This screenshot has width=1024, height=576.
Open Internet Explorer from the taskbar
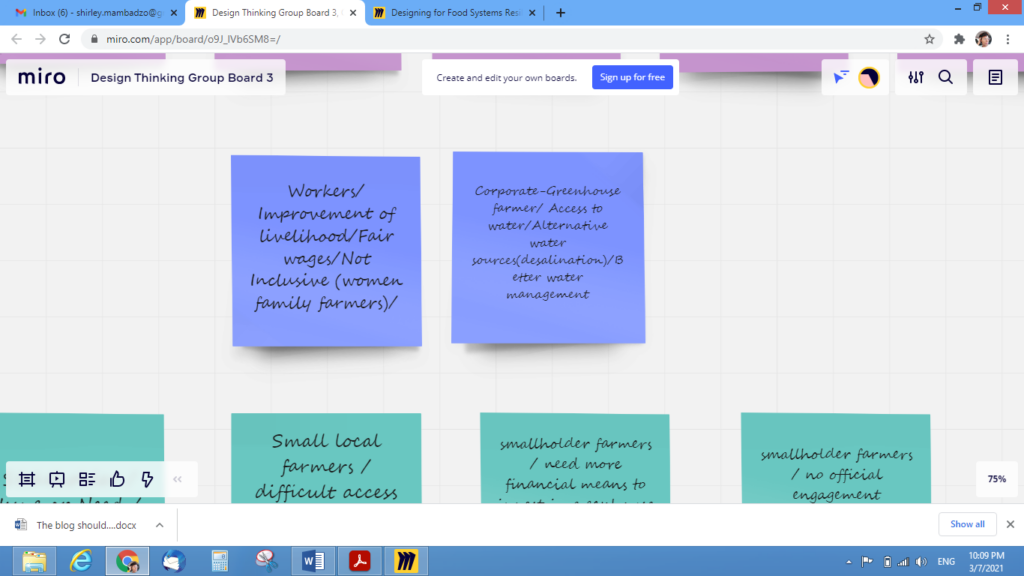[81, 561]
